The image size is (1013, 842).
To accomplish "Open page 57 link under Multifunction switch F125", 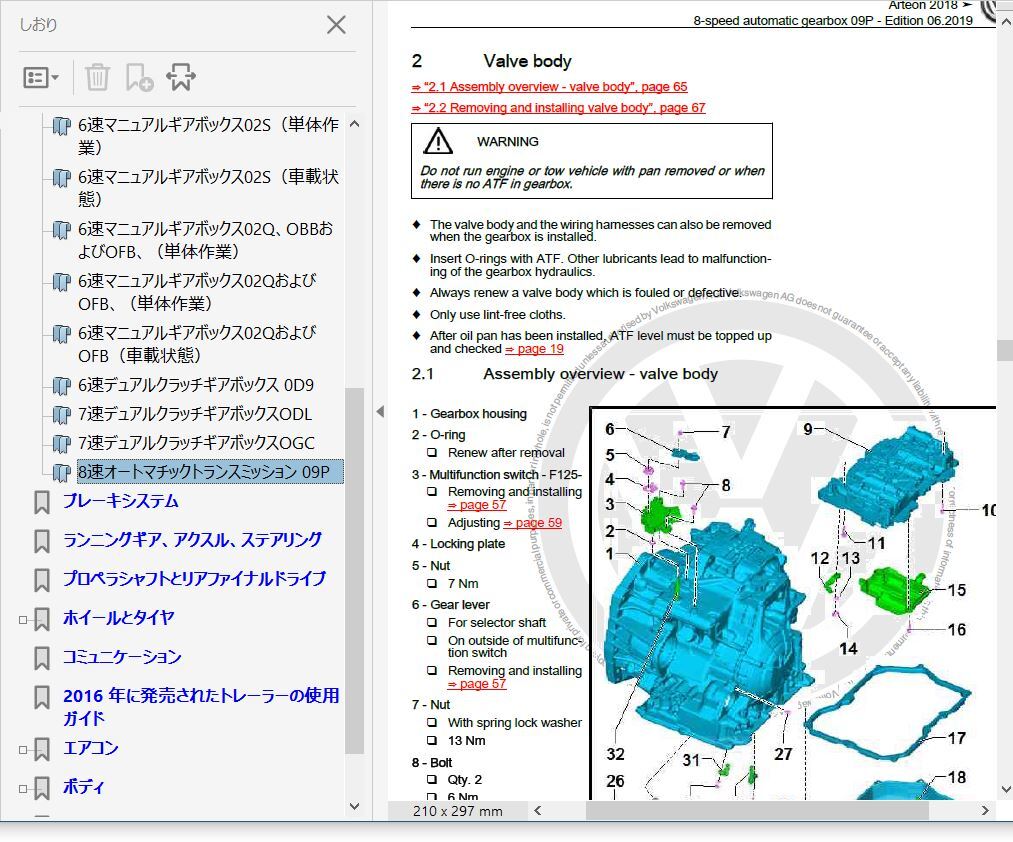I will point(477,505).
